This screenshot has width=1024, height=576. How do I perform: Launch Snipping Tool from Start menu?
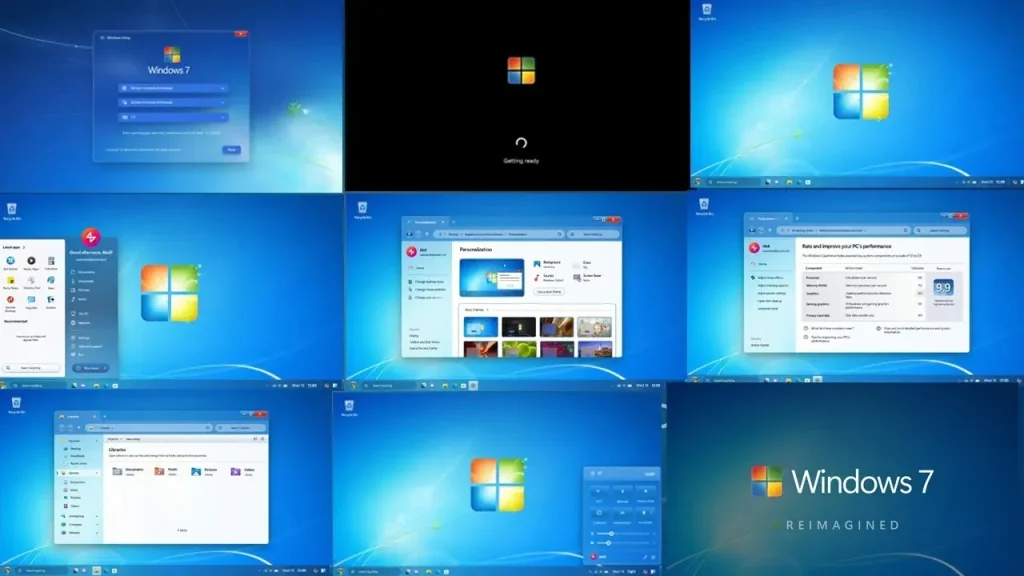click(31, 283)
